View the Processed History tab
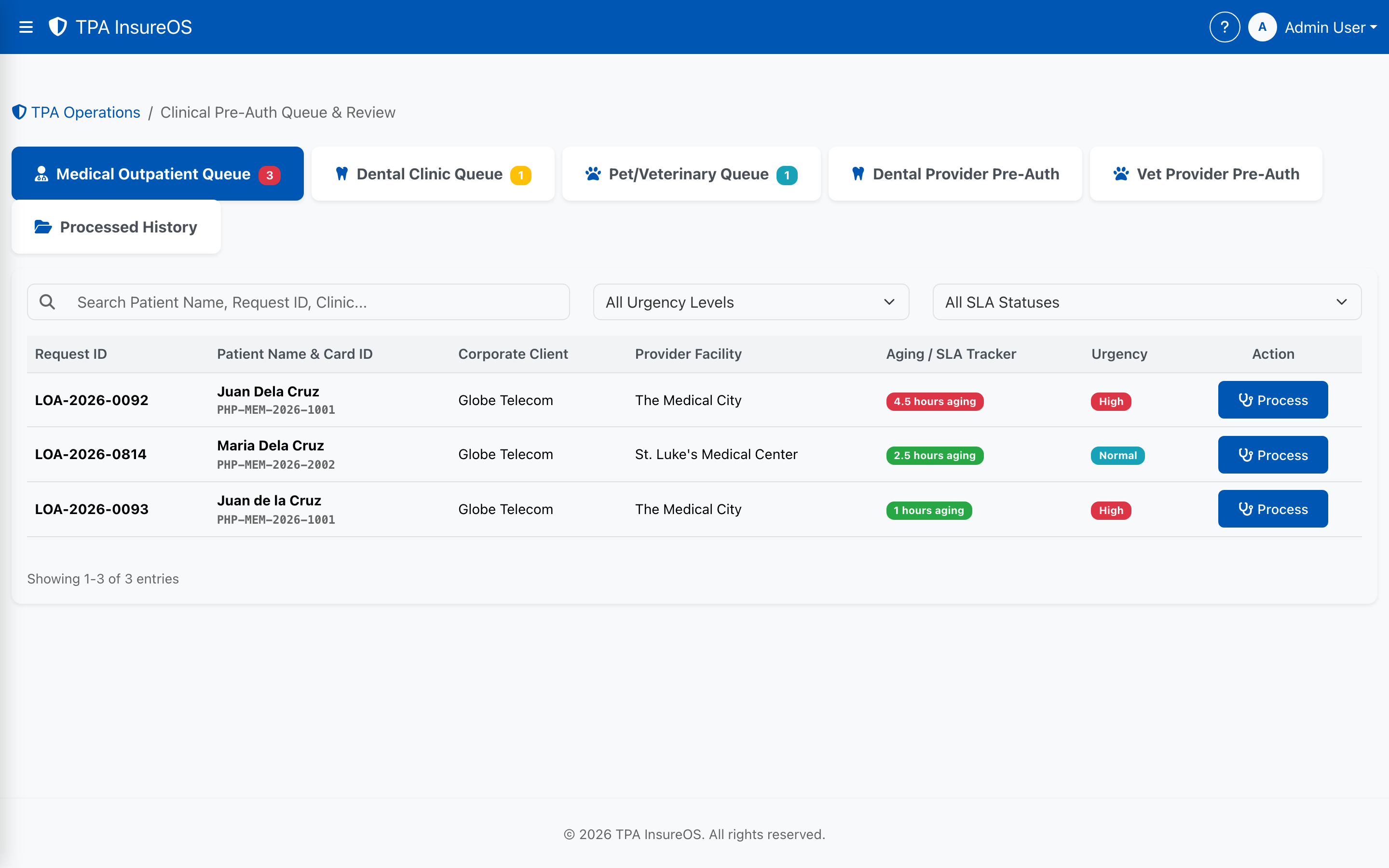Screen dimensions: 1389x868 pos(116,227)
